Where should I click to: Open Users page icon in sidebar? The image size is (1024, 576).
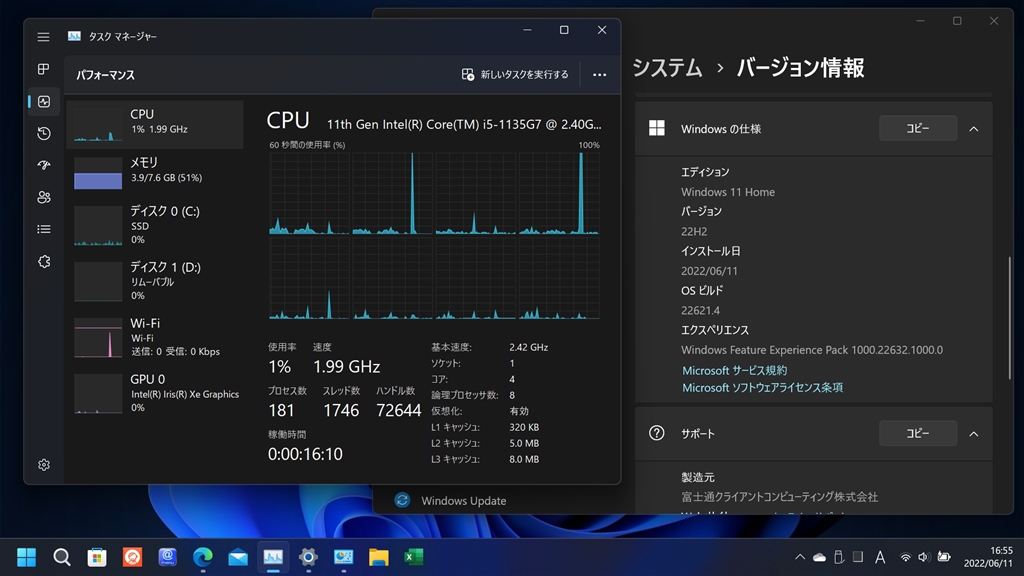tap(44, 197)
